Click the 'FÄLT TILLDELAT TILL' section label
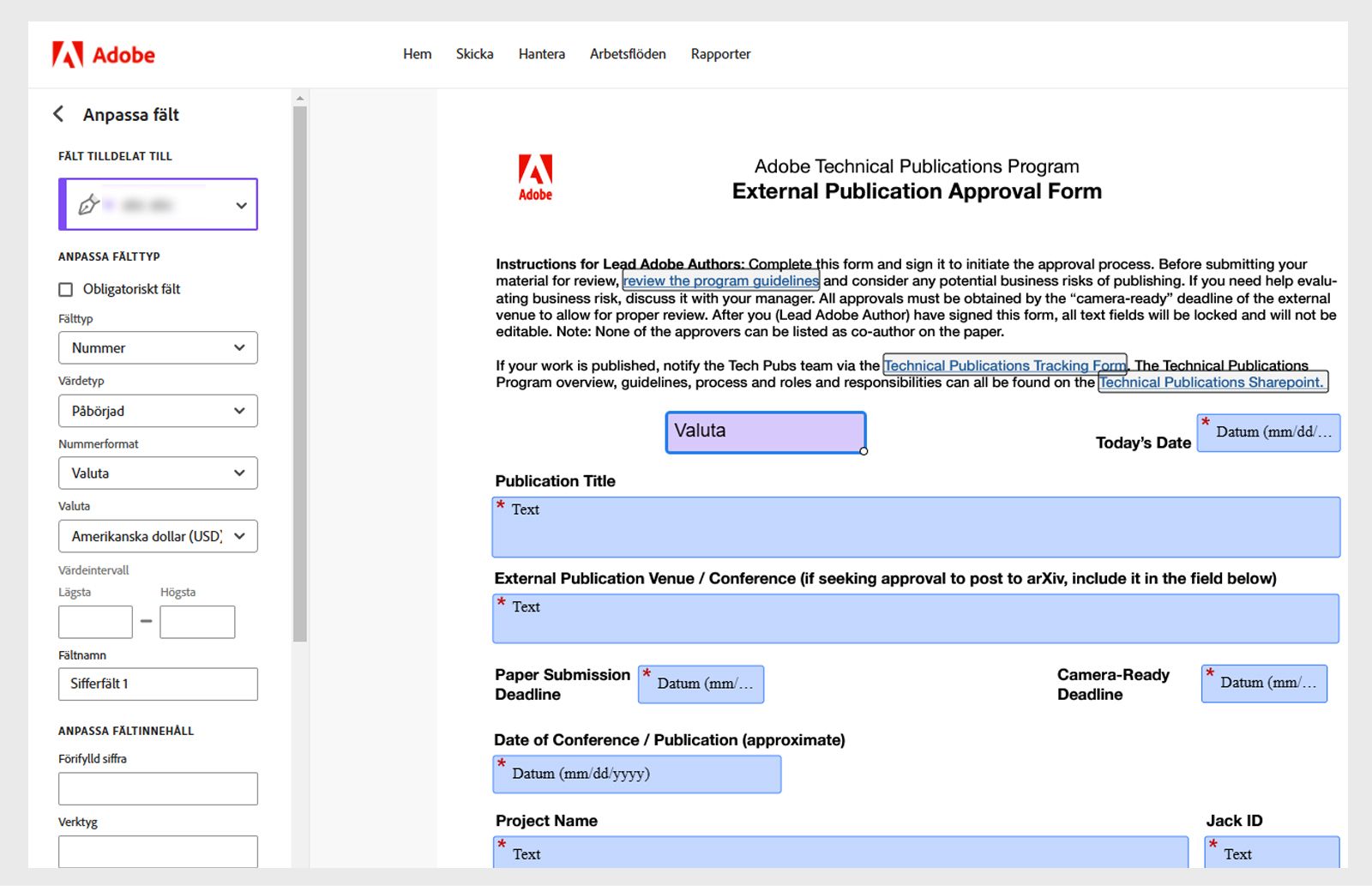This screenshot has height=886, width=1372. click(116, 156)
